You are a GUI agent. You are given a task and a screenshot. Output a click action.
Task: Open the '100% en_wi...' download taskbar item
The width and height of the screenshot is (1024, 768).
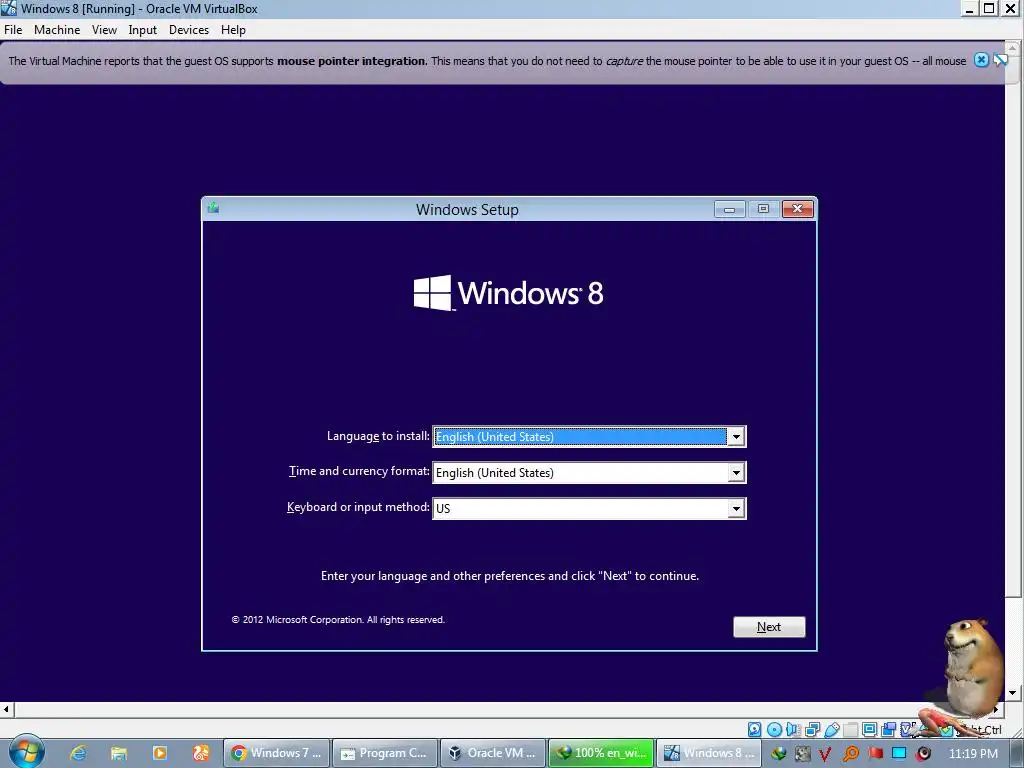tap(601, 753)
